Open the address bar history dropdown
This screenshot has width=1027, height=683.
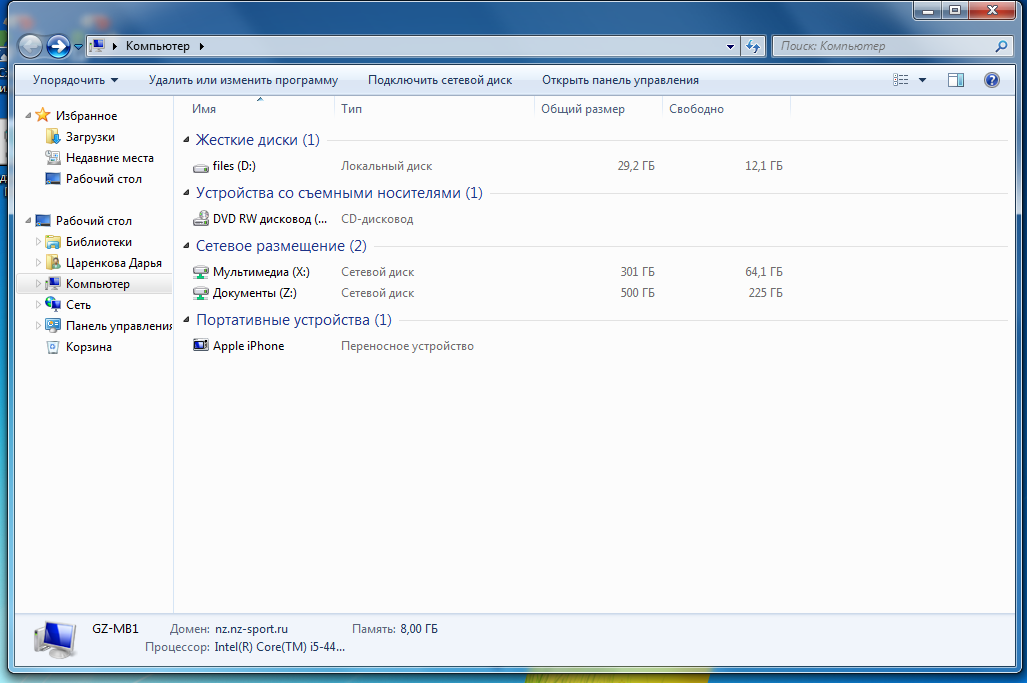[730, 46]
